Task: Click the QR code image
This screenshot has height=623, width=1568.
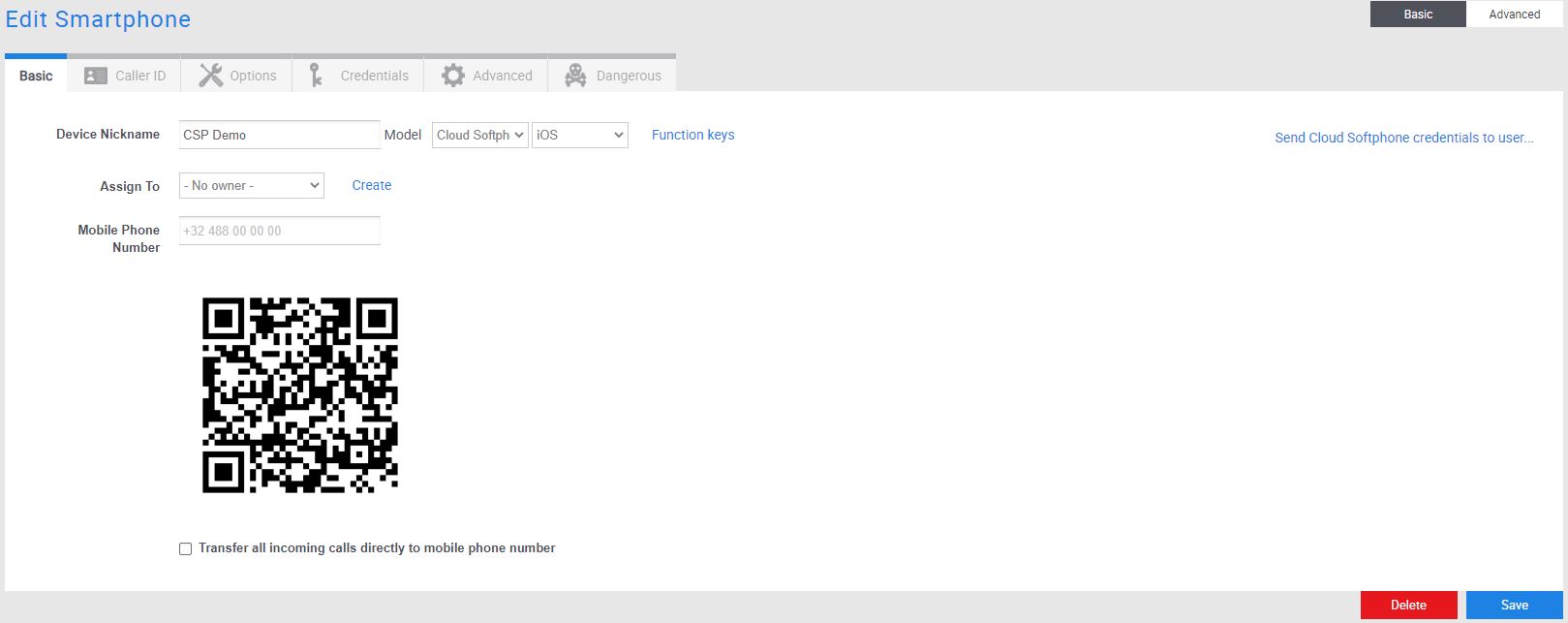Action: pyautogui.click(x=300, y=395)
